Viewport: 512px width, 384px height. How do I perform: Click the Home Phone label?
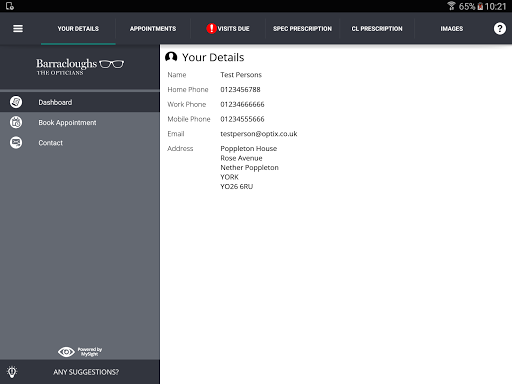pyautogui.click(x=188, y=89)
